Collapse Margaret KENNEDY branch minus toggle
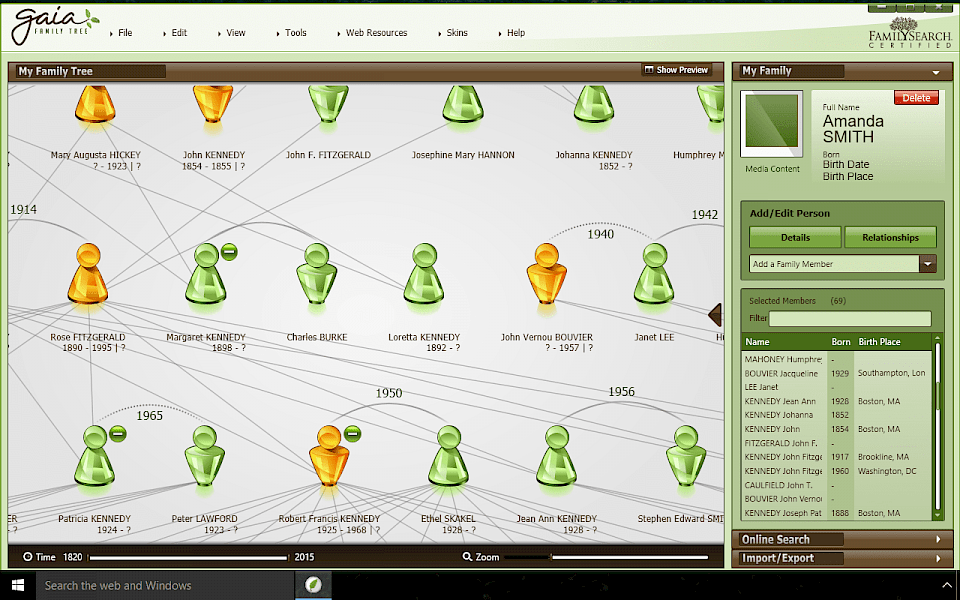Image resolution: width=960 pixels, height=600 pixels. coord(229,252)
